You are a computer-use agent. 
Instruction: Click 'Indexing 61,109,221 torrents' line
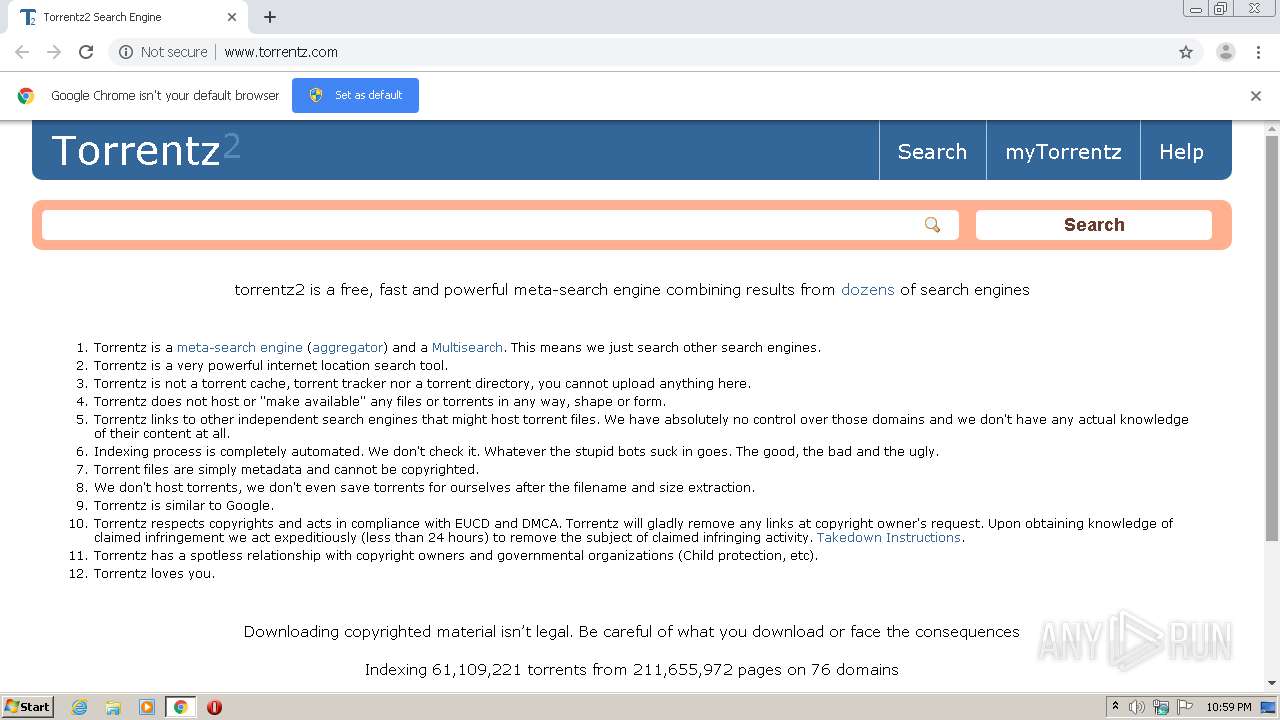[x=632, y=670]
